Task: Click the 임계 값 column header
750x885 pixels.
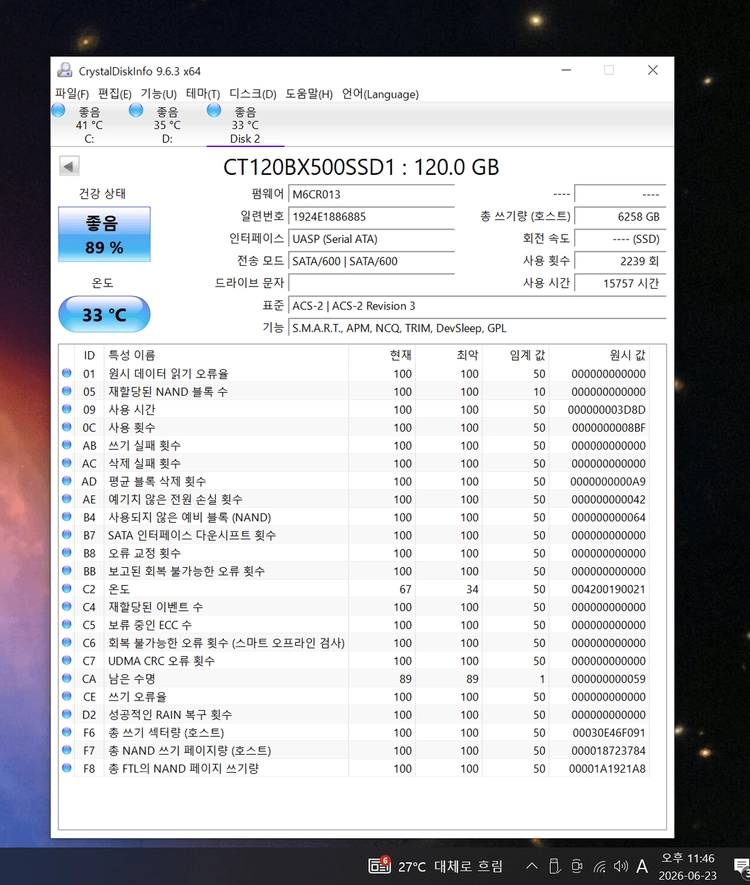Action: (x=516, y=355)
